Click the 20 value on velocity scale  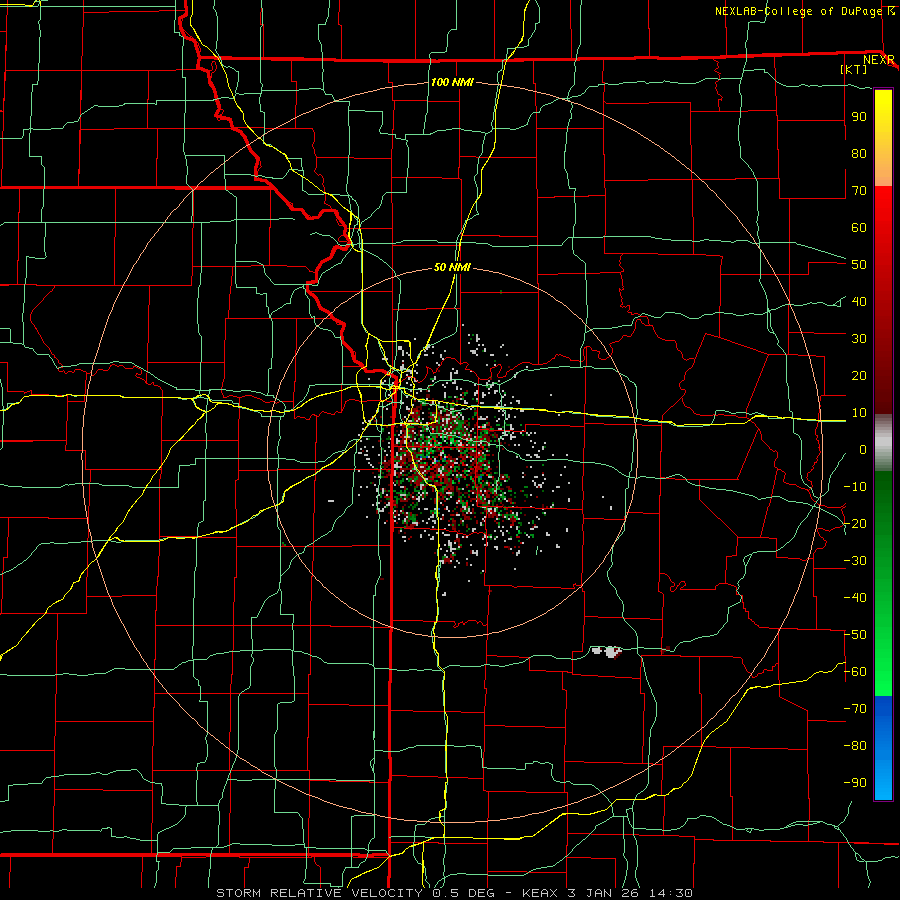coord(859,375)
